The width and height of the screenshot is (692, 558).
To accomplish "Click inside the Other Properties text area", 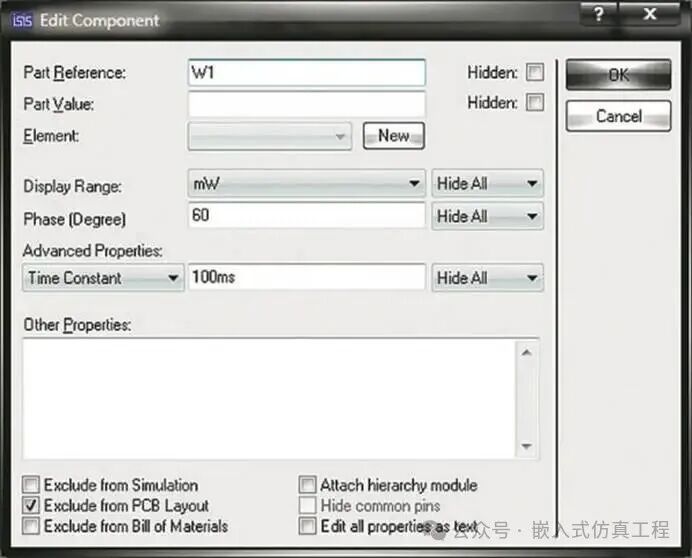I will tap(269, 399).
